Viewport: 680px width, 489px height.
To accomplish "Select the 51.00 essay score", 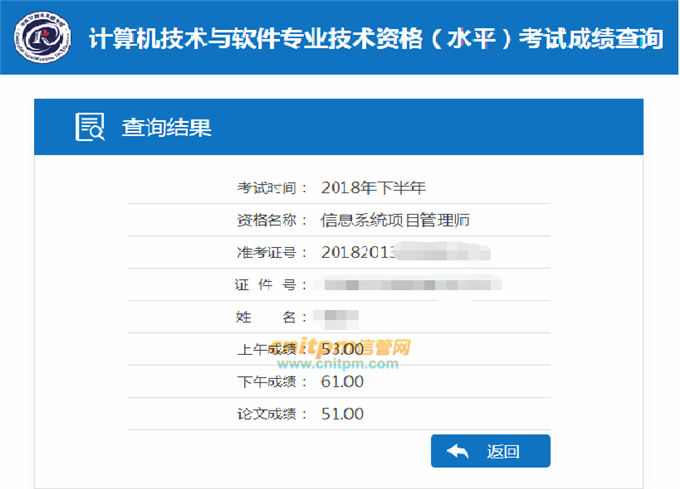I will (343, 414).
